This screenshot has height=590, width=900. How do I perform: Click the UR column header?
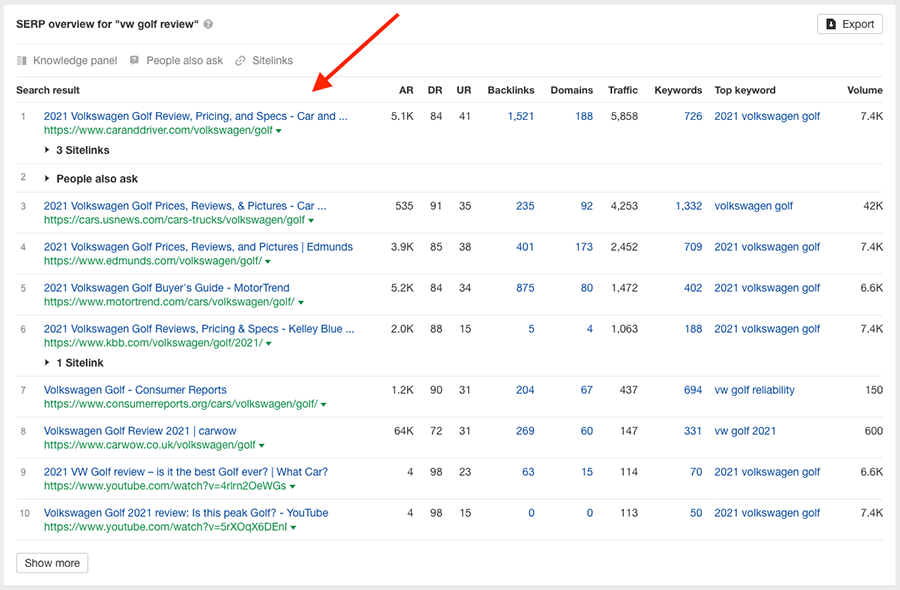pos(464,90)
